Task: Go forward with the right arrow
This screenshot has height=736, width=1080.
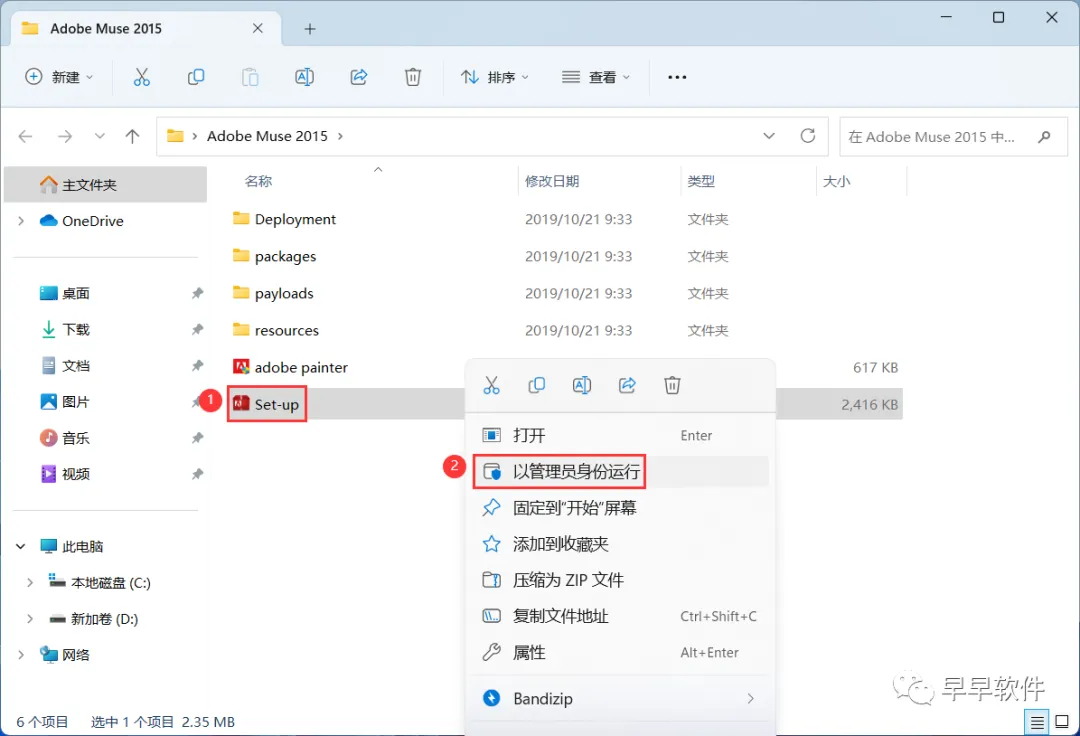Action: 65,136
